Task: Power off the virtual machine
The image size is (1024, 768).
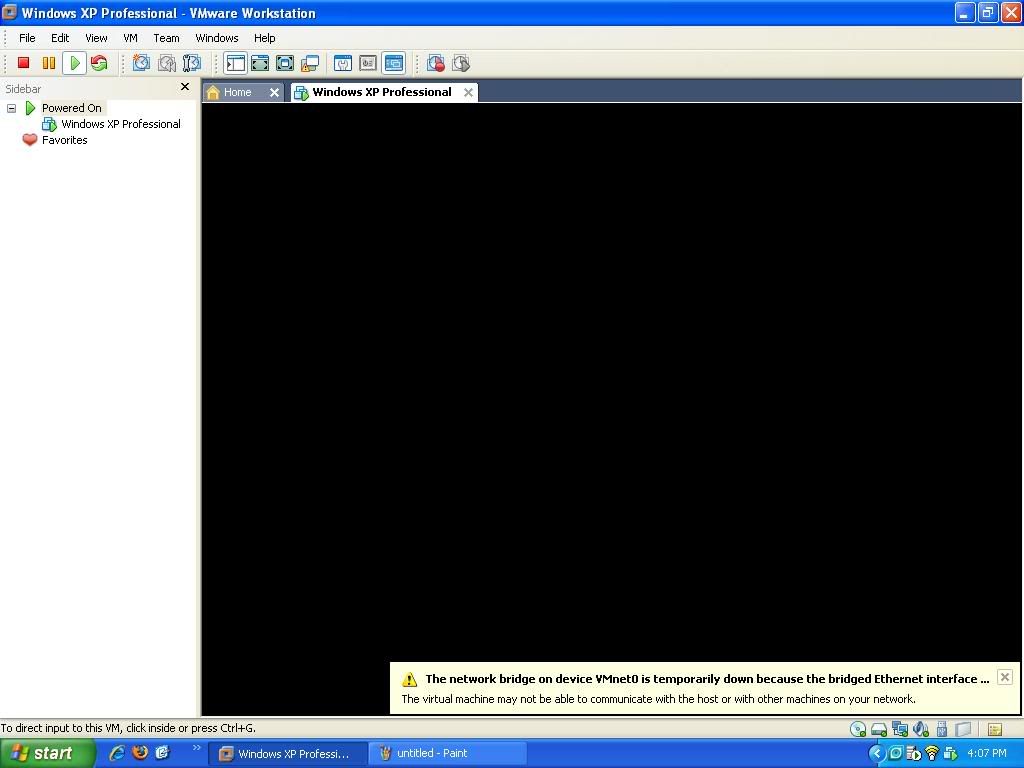Action: pos(22,63)
